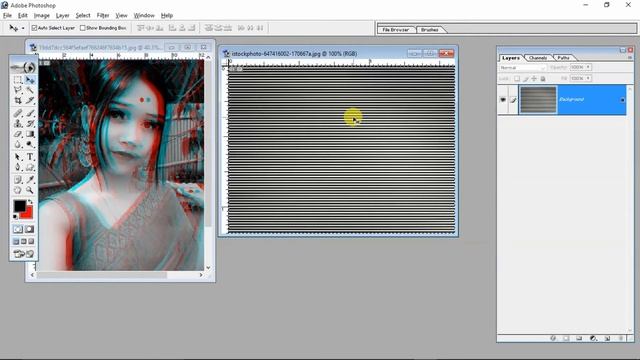Screen dimensions: 640x360
Task: Open Tool Preset picker arrow
Action: [x=23, y=28]
